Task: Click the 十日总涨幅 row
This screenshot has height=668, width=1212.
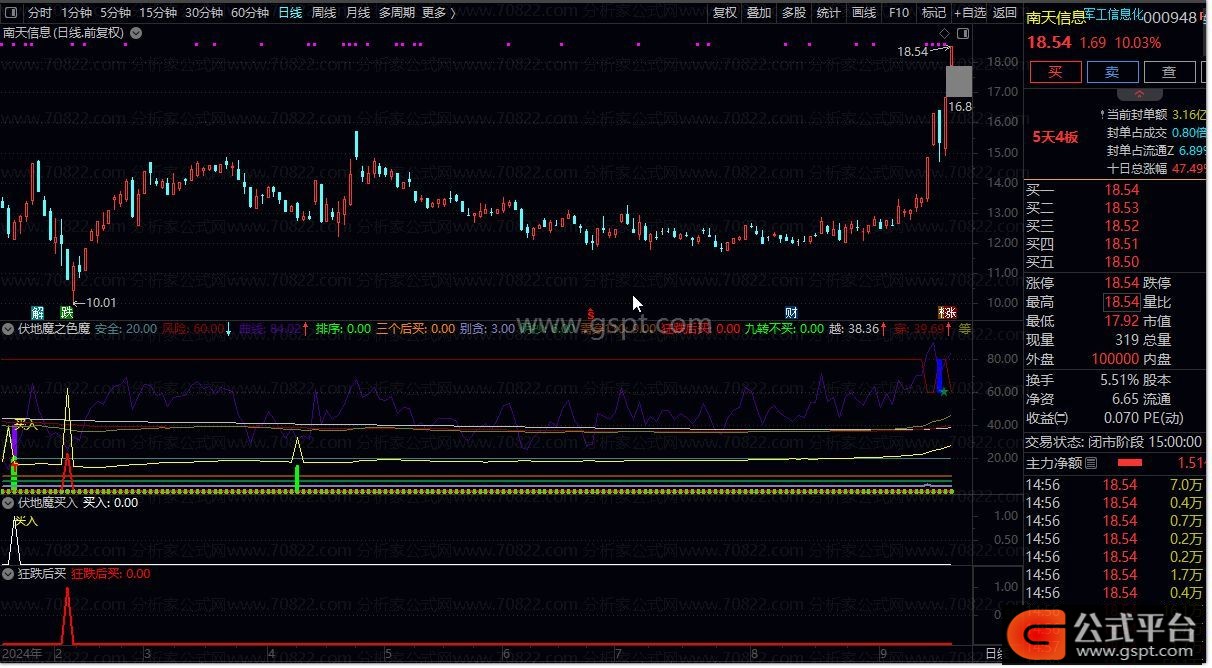Action: tap(1158, 168)
